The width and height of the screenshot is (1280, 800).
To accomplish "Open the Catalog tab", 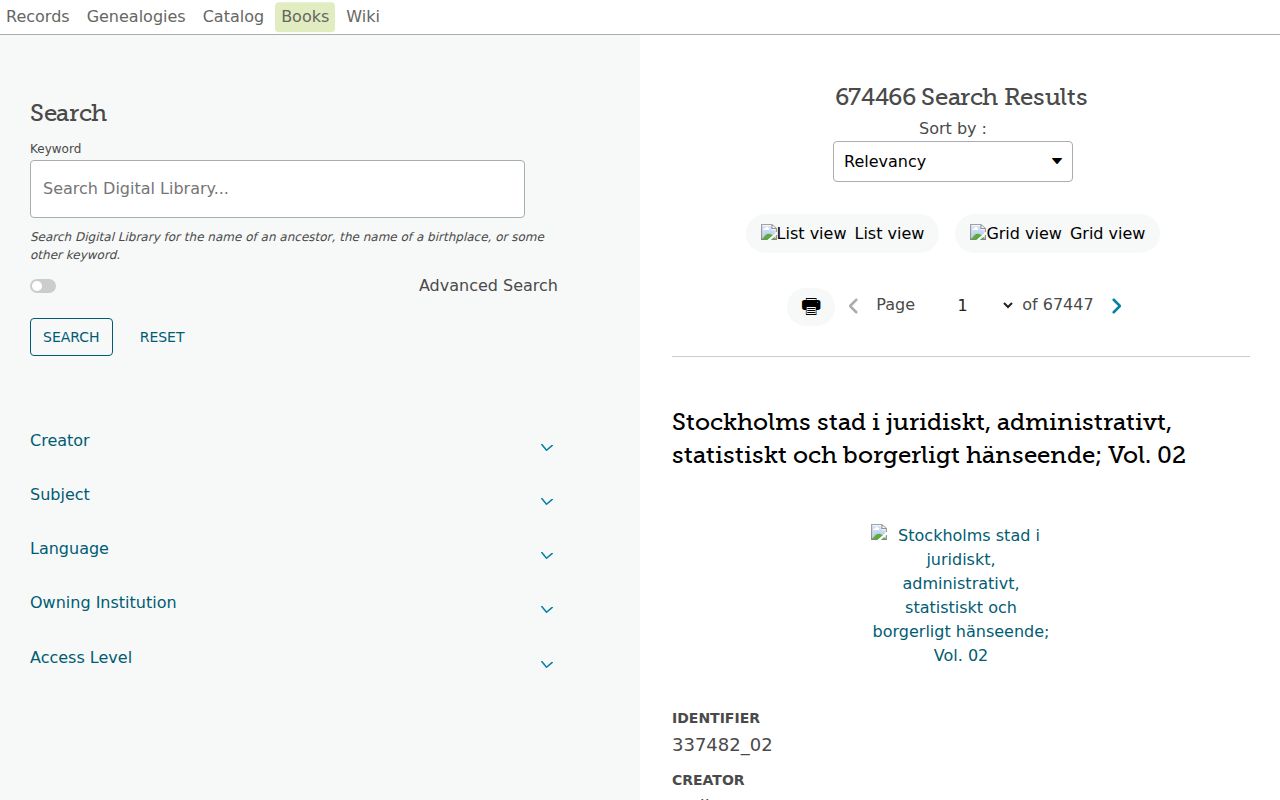I will [x=233, y=17].
